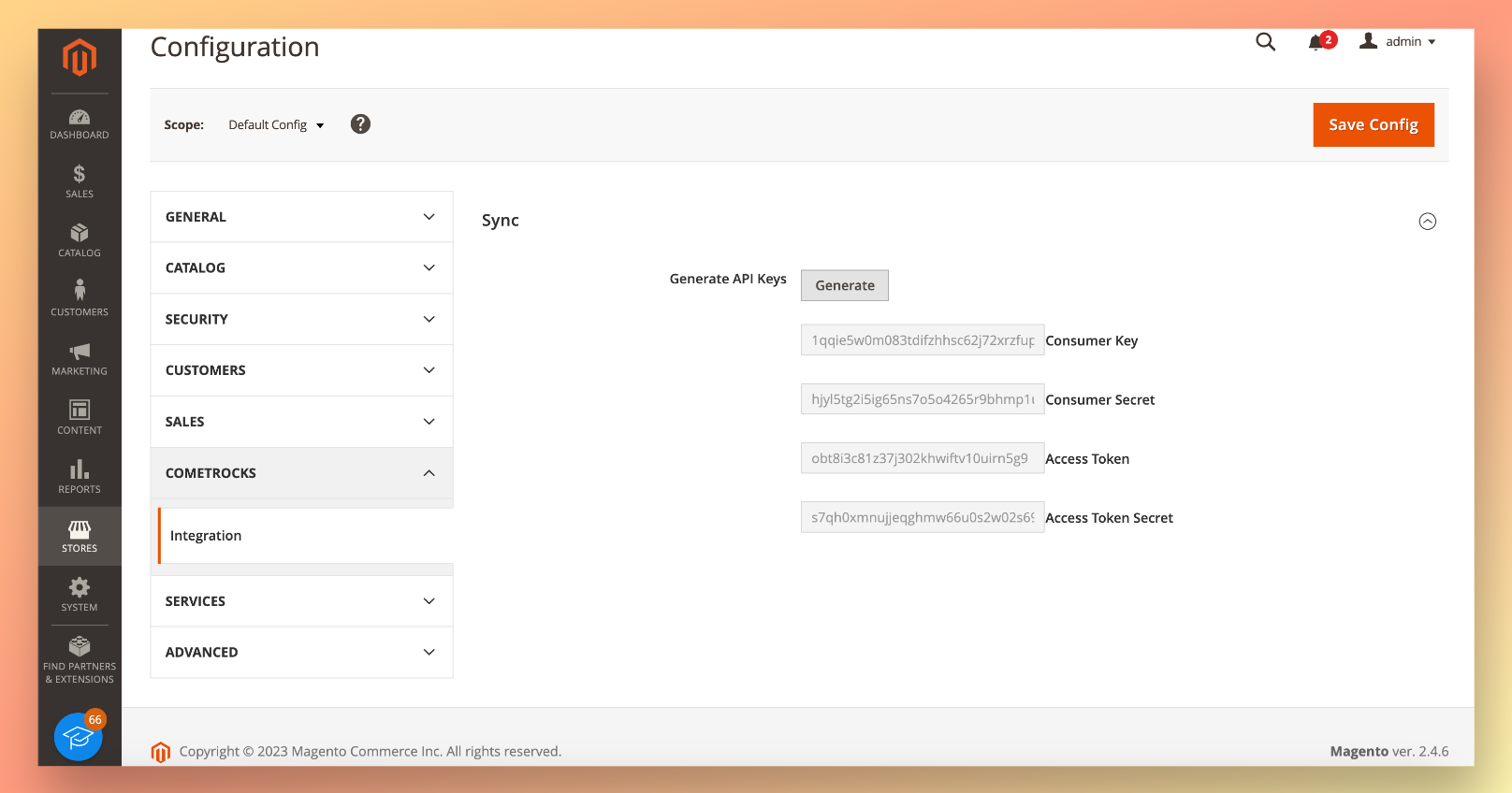
Task: Click the scope help question mark
Action: 360,124
